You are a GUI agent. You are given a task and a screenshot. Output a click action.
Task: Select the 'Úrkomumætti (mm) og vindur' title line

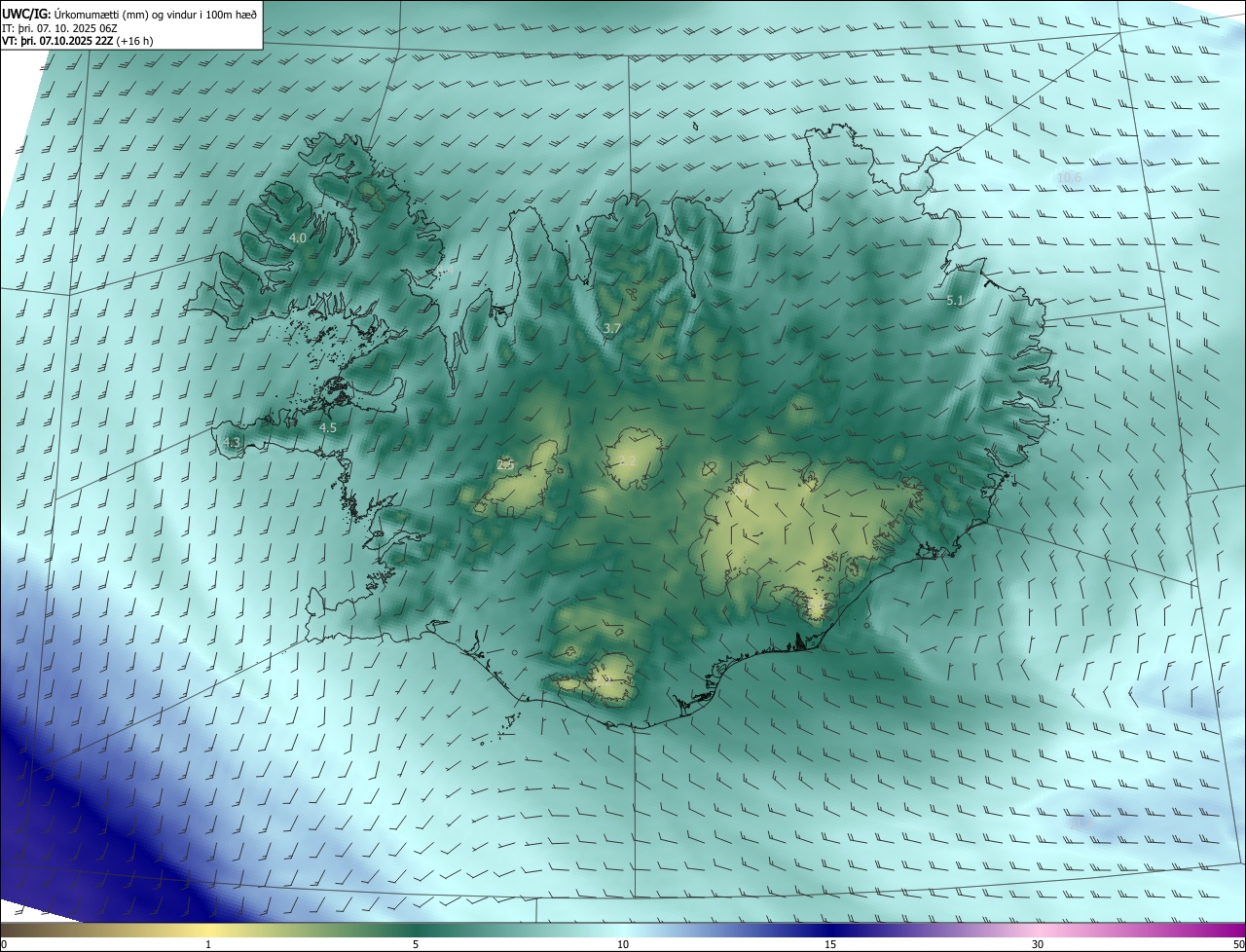coord(130,13)
